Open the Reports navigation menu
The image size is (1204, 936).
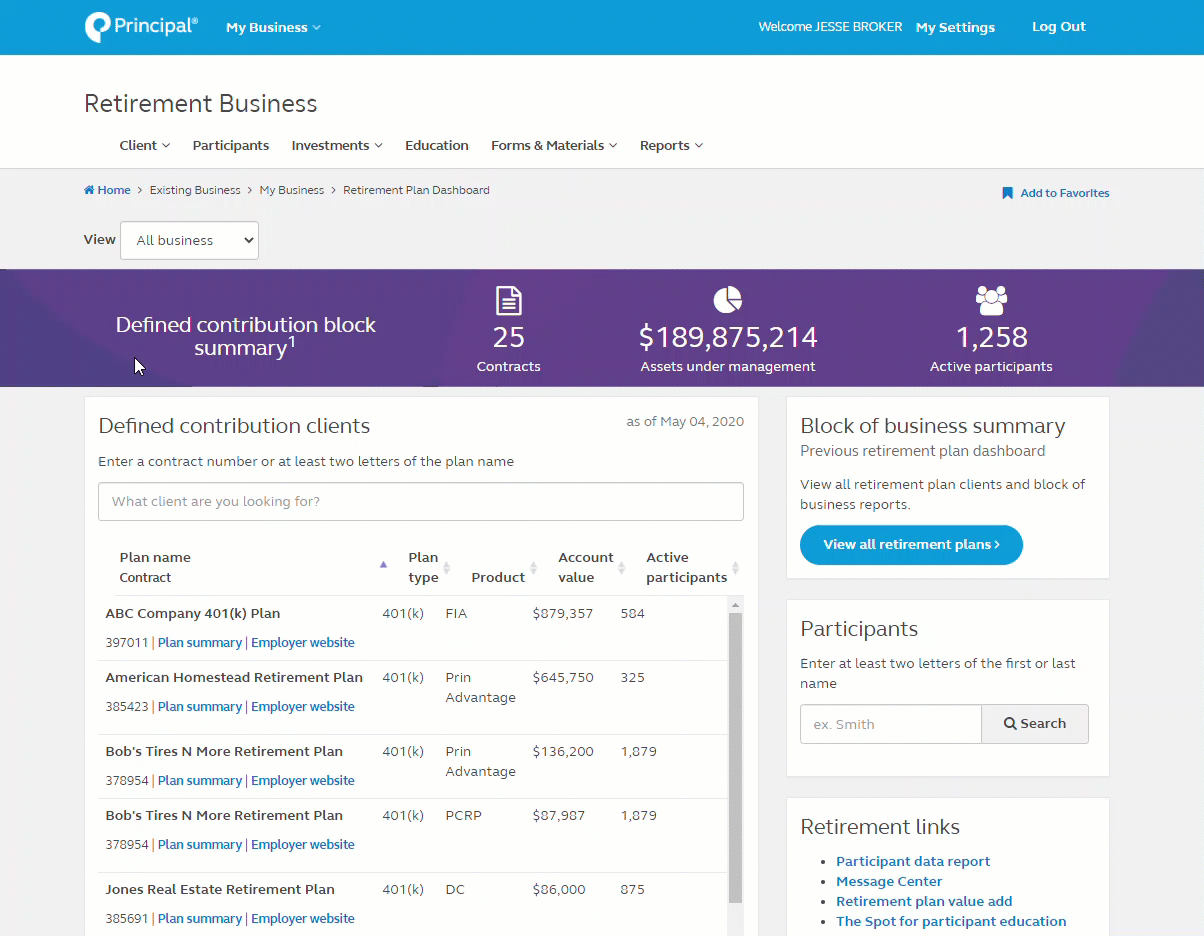671,146
